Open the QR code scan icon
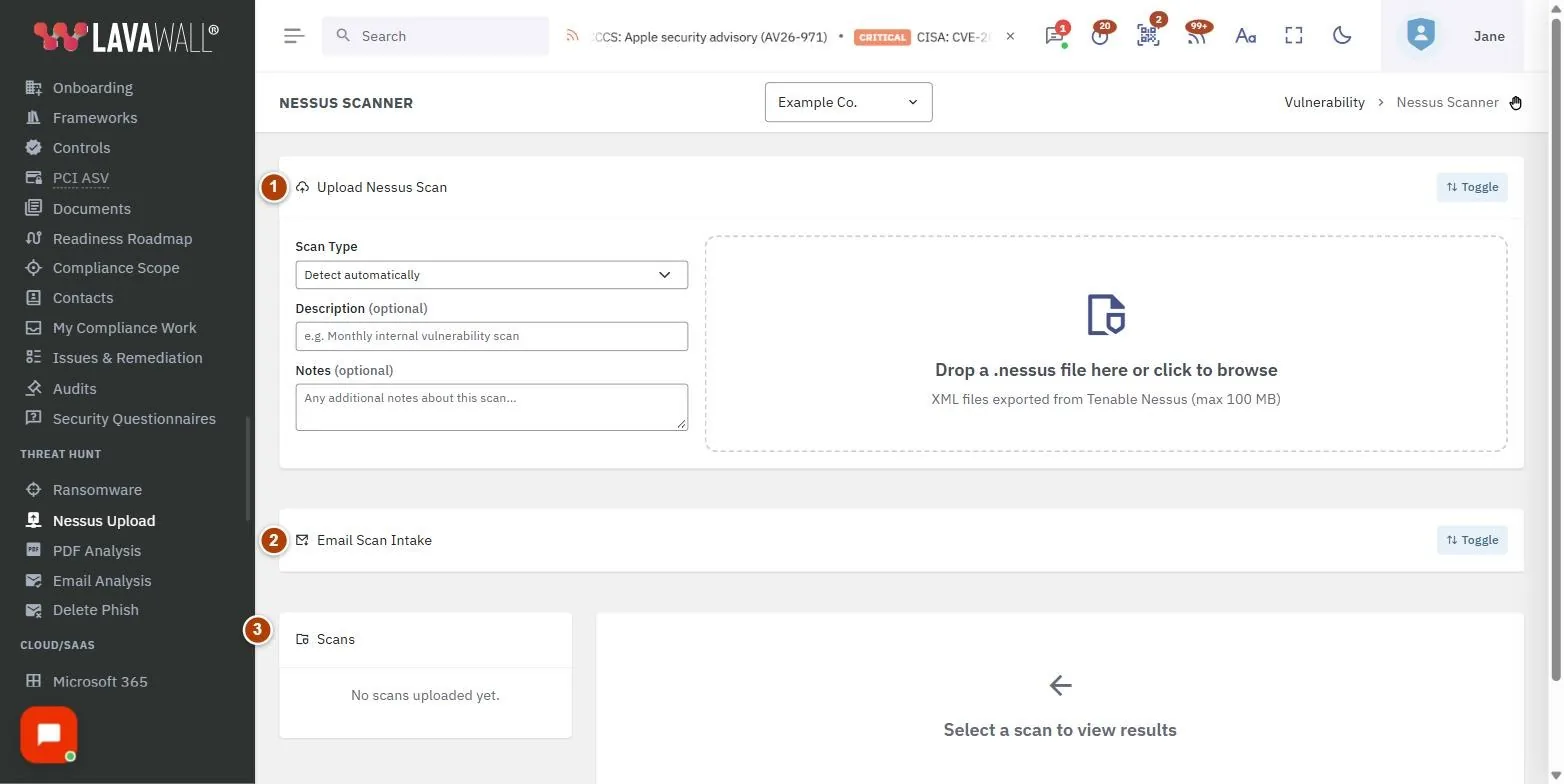Viewport: 1564px width, 784px height. 1148,36
